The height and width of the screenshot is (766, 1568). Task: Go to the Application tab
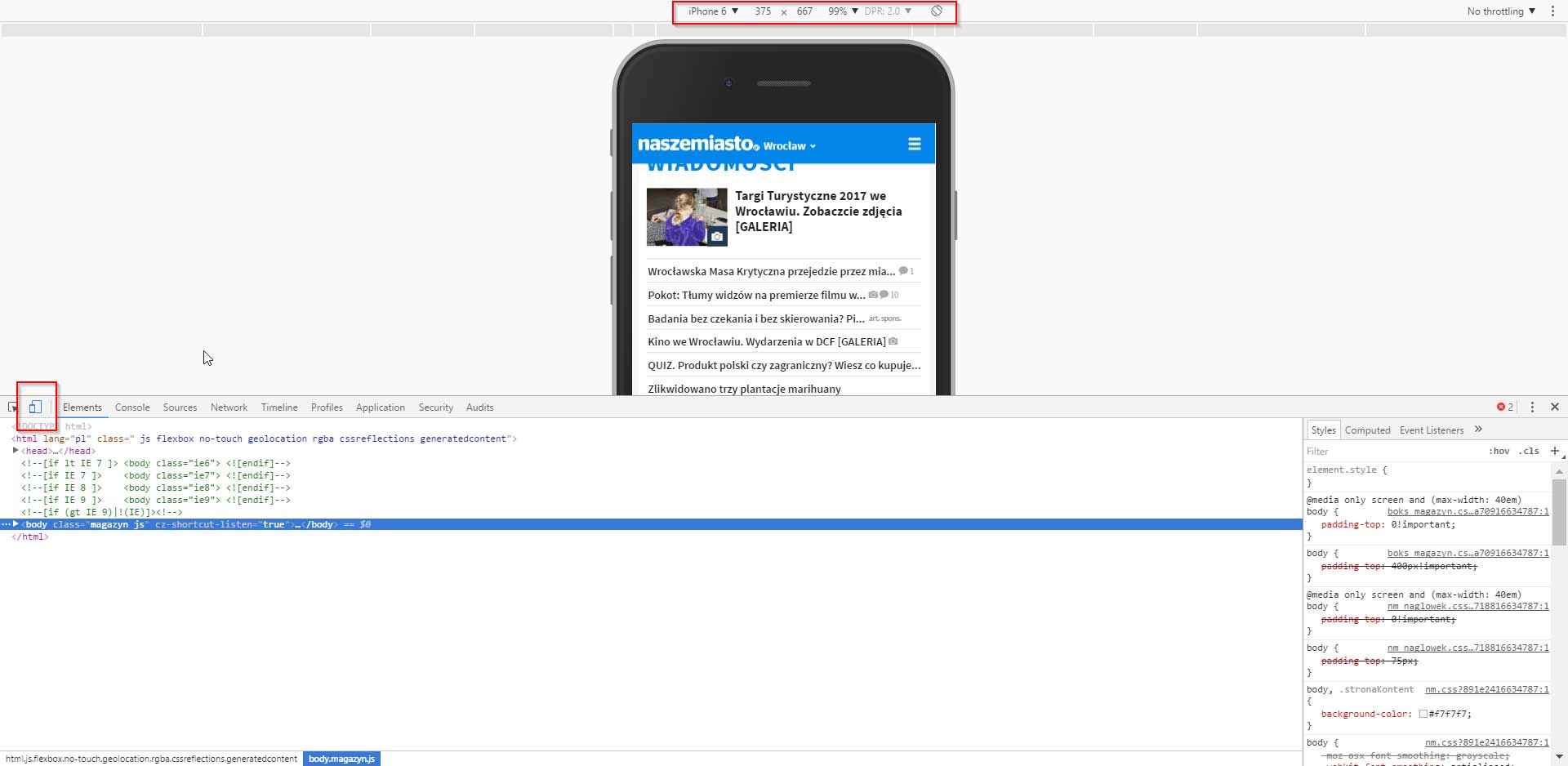[x=381, y=407]
